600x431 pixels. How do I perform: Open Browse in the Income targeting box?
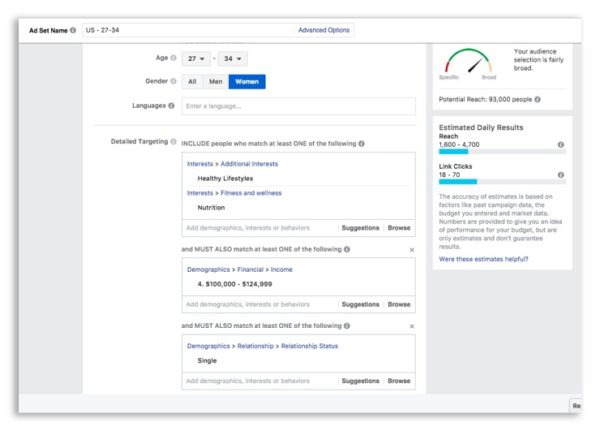399,304
